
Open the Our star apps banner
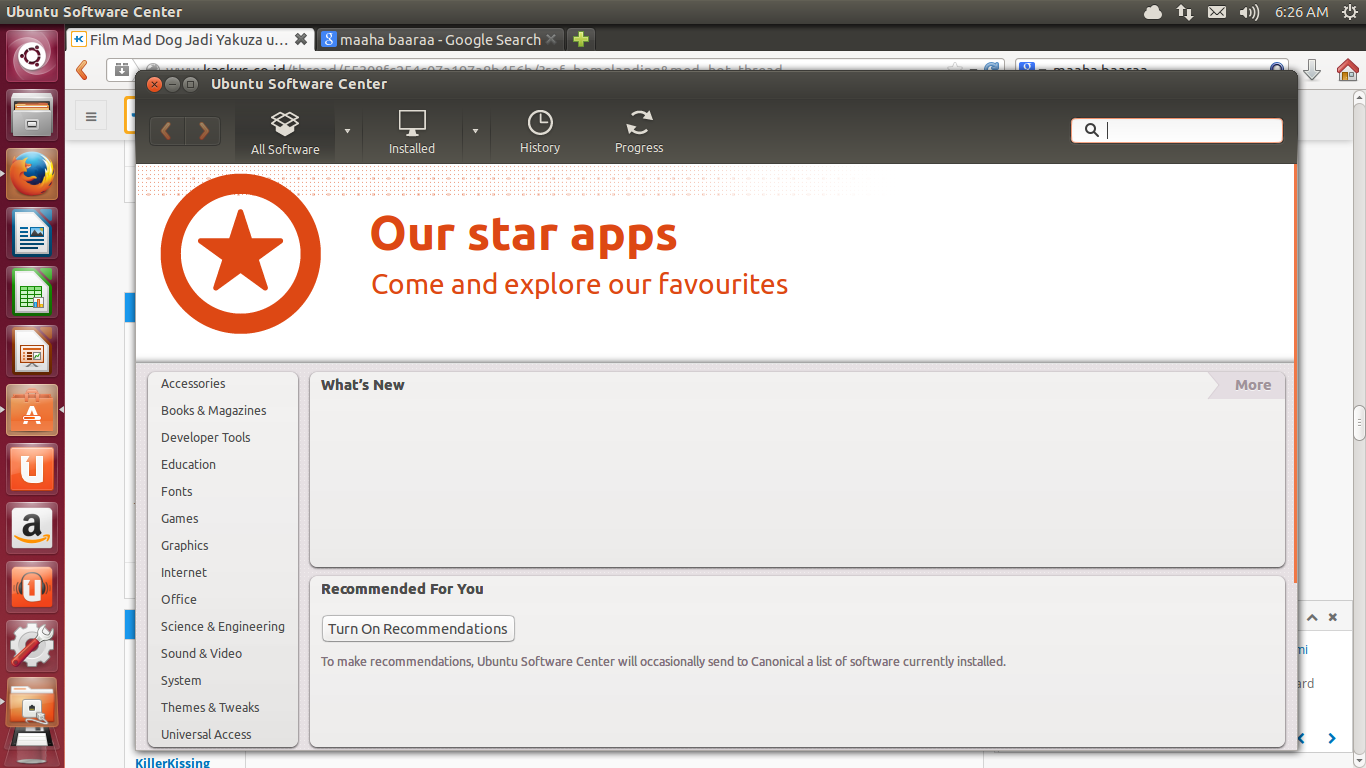click(x=714, y=262)
